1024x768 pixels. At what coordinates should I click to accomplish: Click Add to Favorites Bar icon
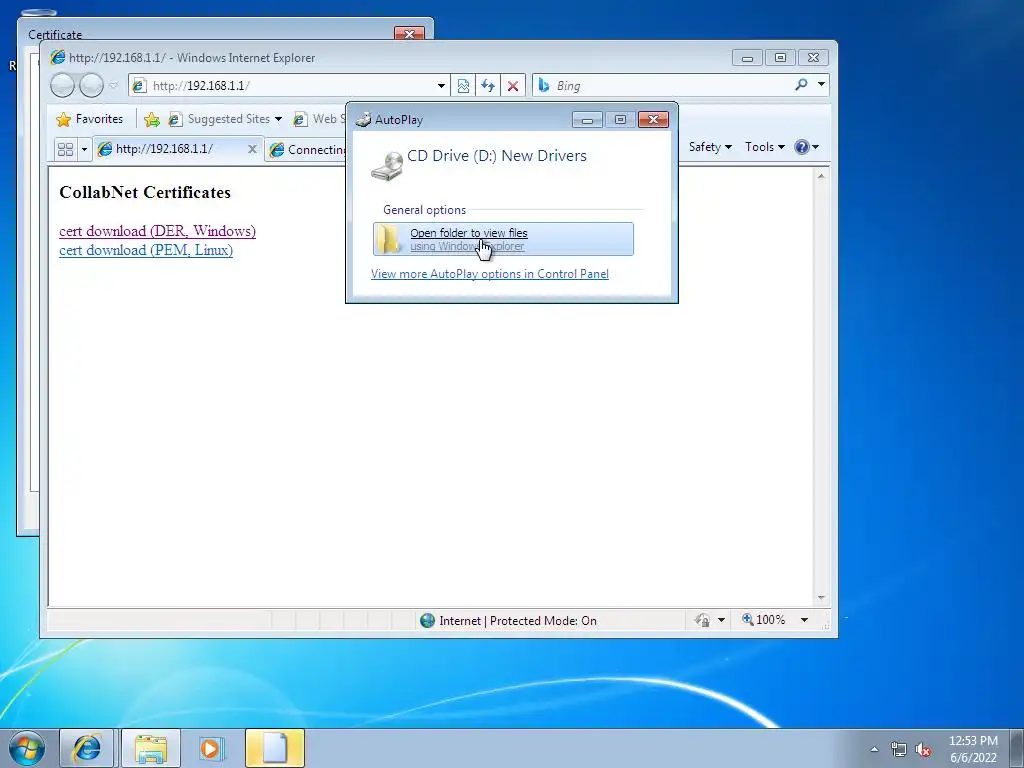pyautogui.click(x=152, y=119)
